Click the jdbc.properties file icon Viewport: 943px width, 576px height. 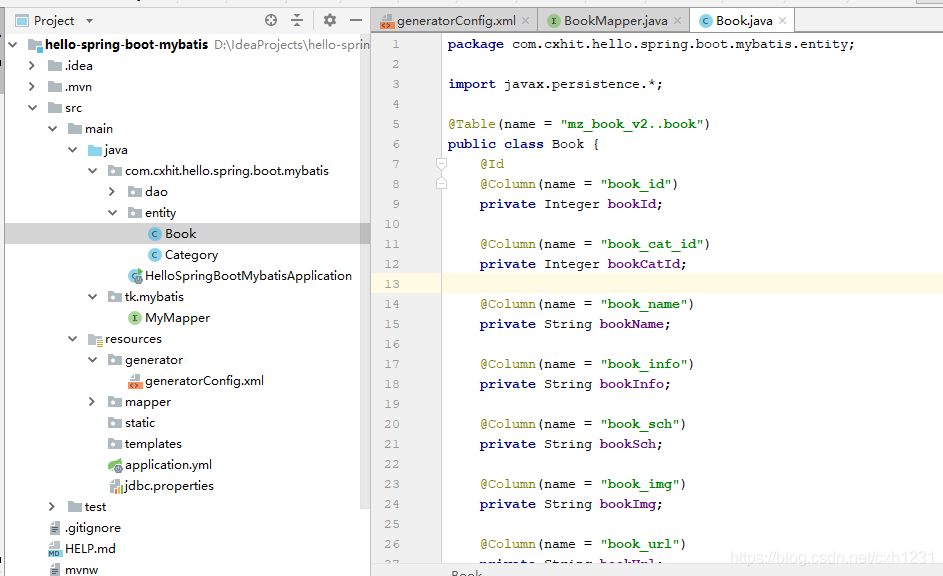point(116,486)
